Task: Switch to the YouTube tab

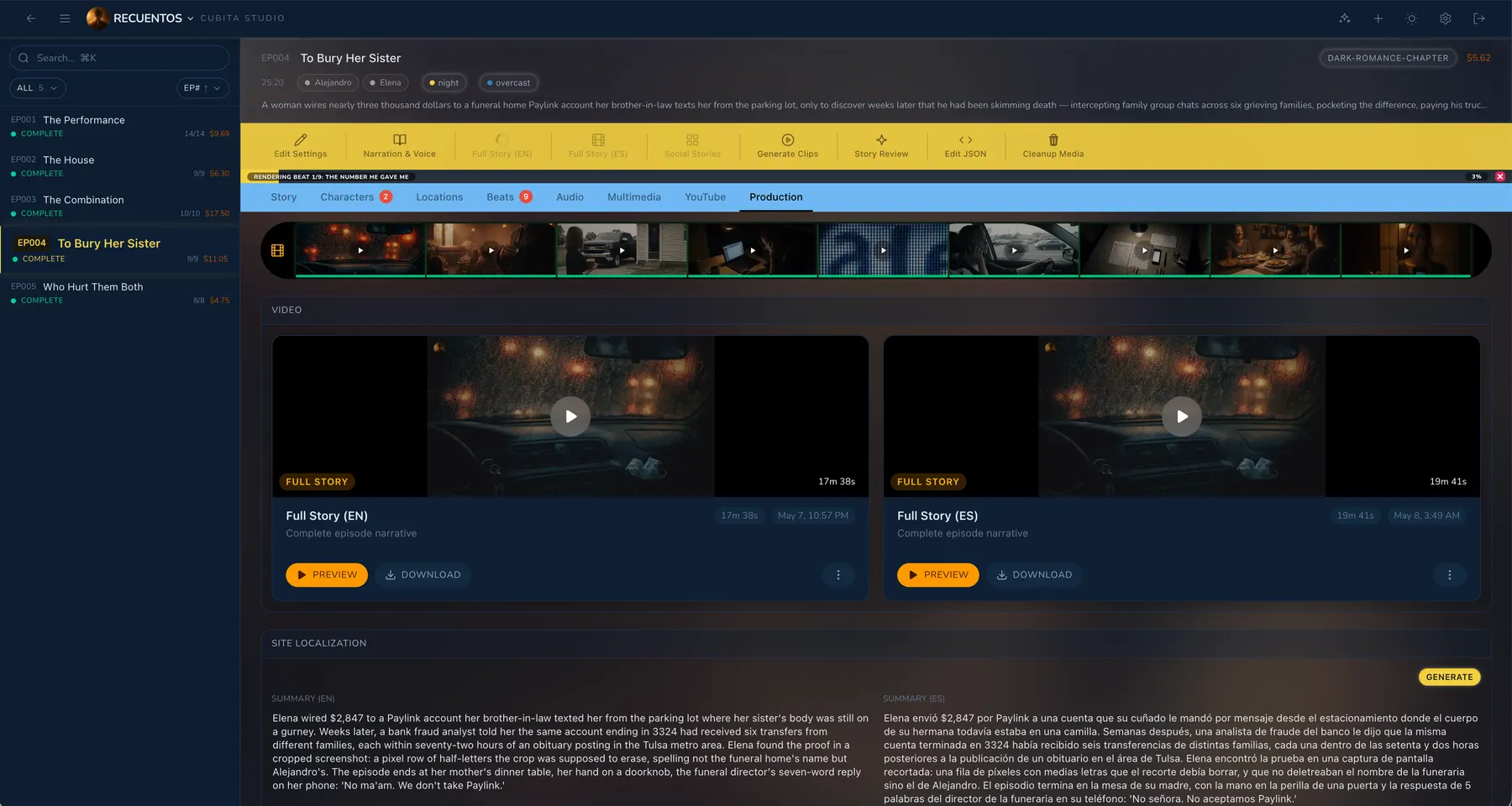Action: tap(705, 197)
